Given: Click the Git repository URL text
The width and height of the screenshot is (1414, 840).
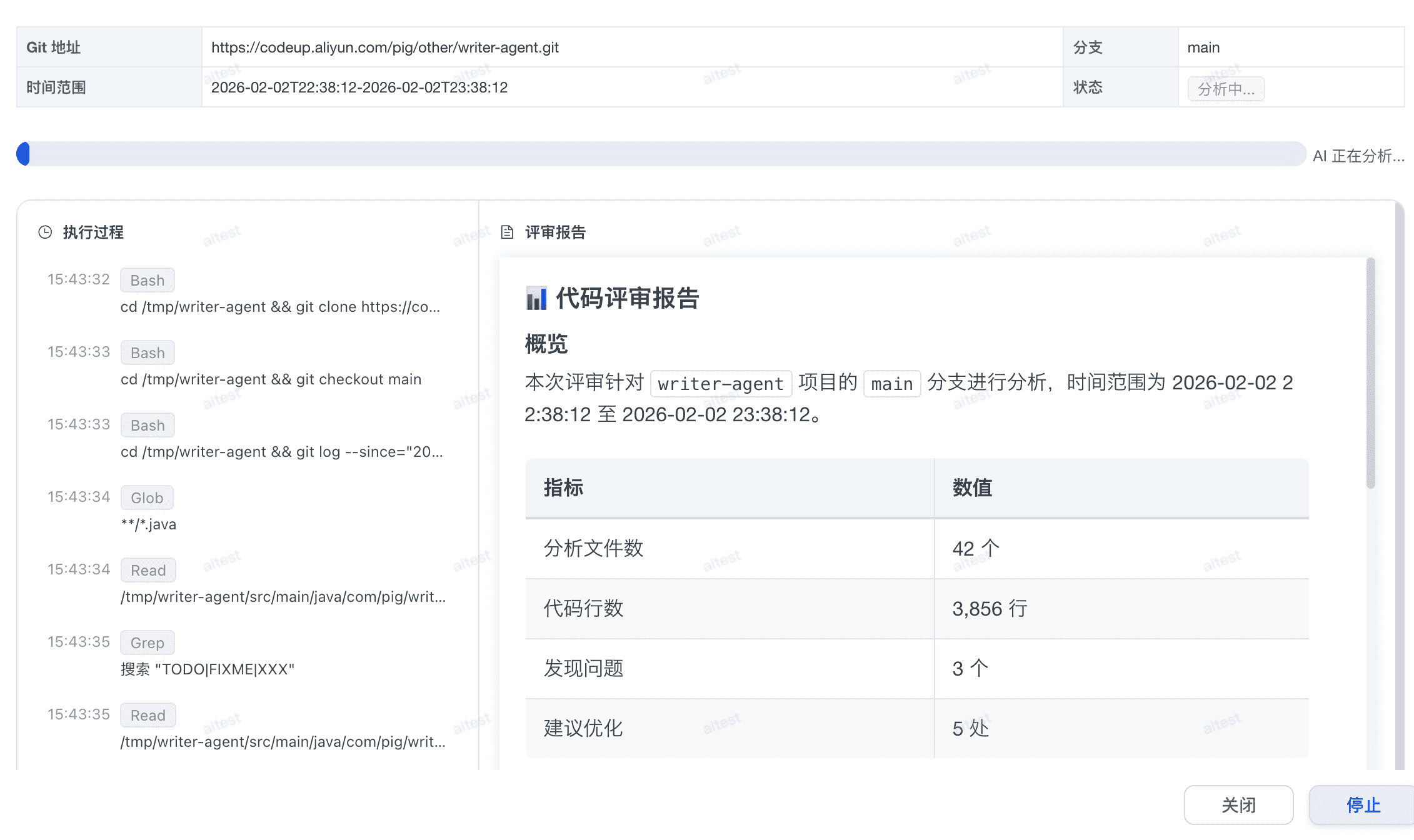Looking at the screenshot, I should (385, 47).
